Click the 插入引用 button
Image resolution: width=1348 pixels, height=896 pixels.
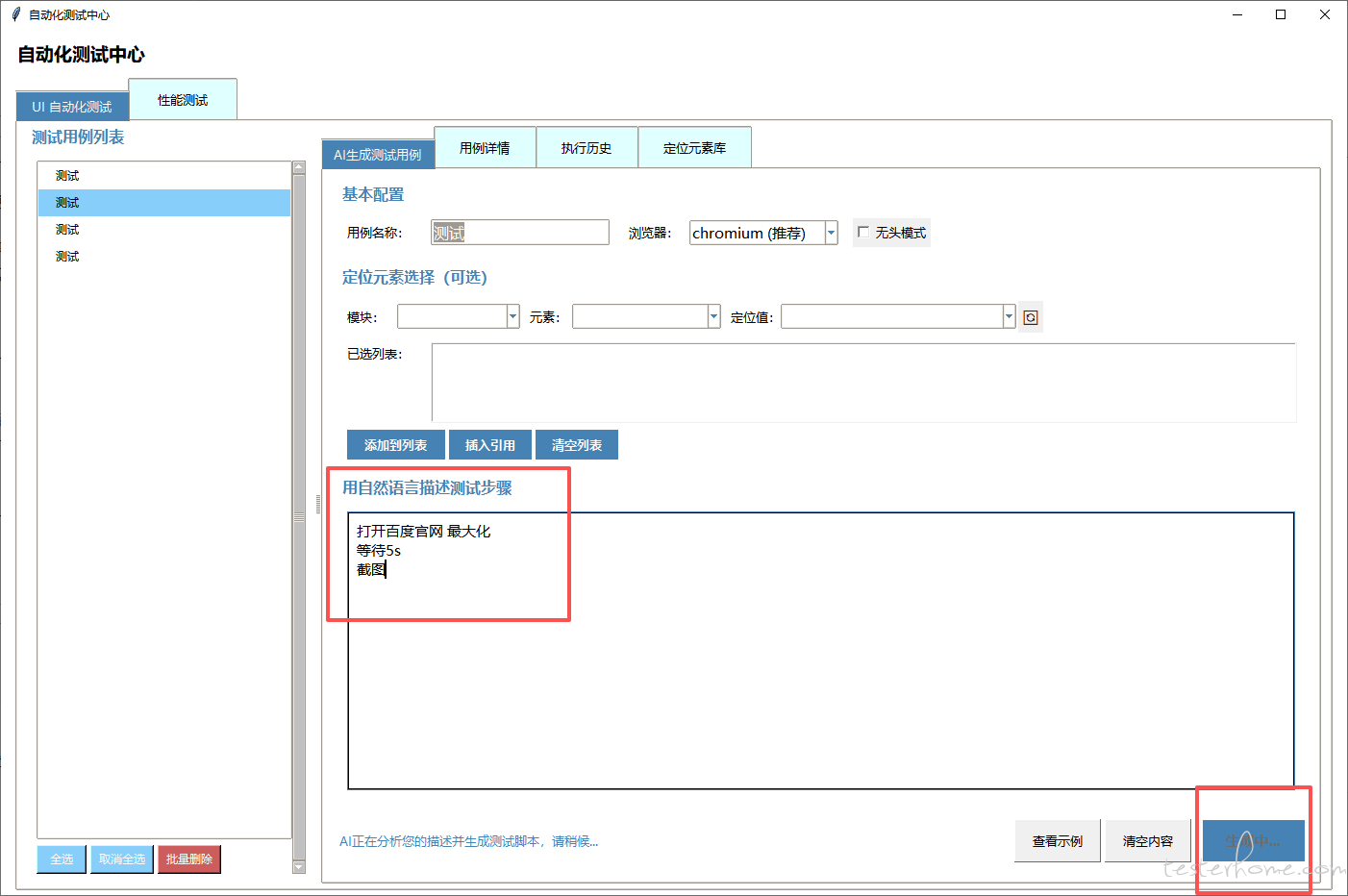point(490,445)
